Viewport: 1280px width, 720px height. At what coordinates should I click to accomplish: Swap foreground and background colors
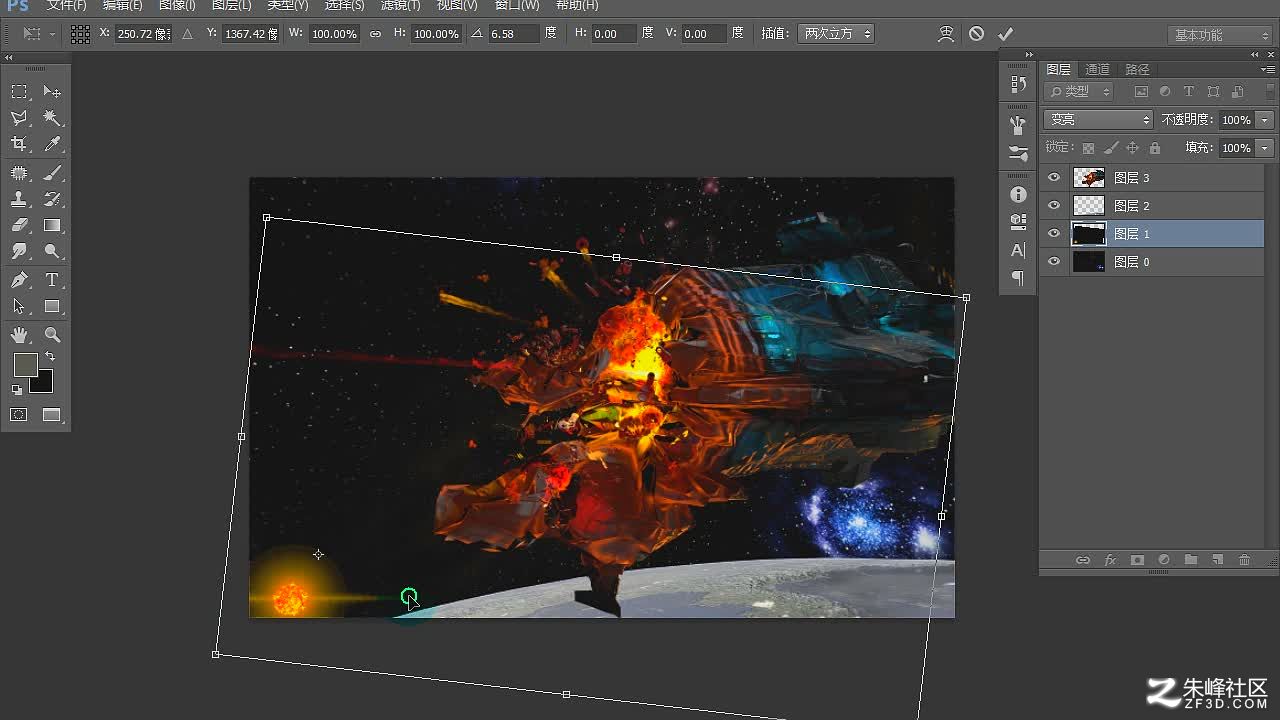pyautogui.click(x=49, y=356)
